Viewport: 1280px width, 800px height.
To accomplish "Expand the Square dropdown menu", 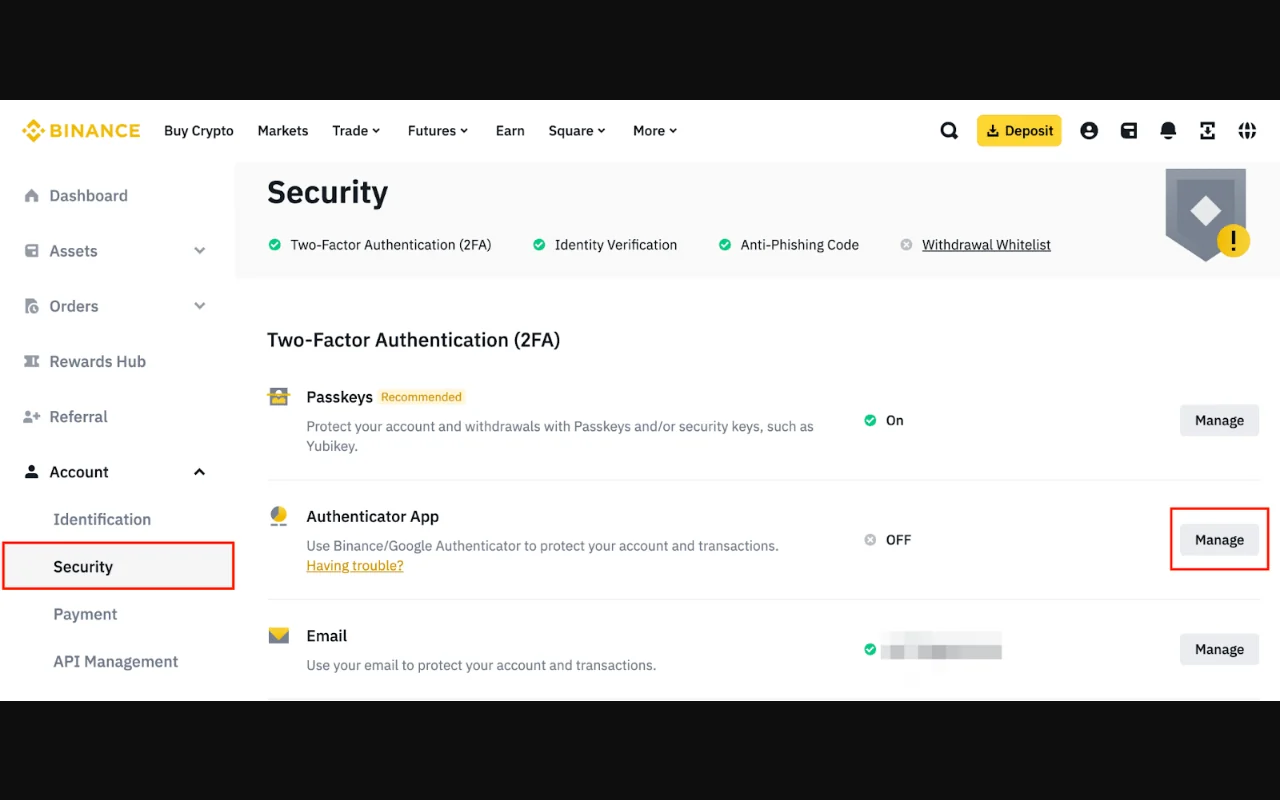I will point(577,131).
